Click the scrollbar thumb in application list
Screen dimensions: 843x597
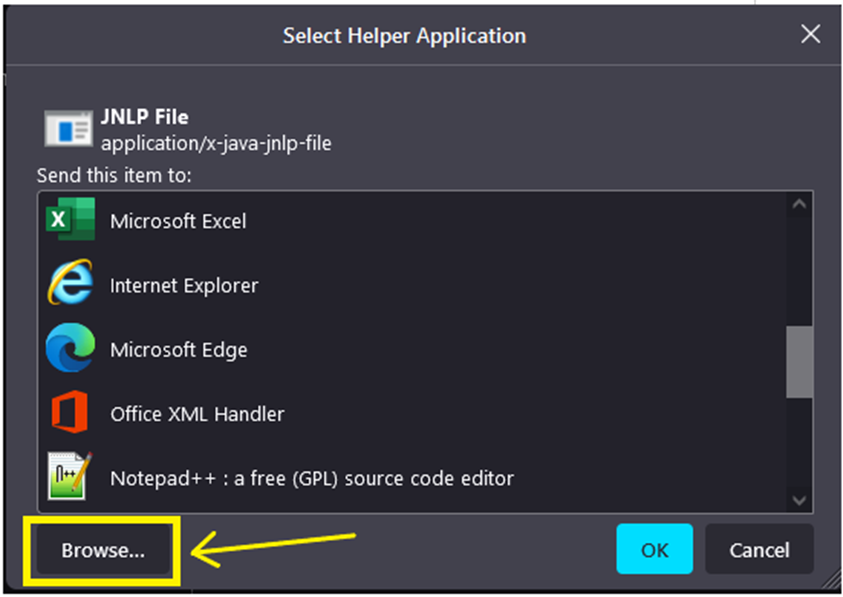pos(799,361)
